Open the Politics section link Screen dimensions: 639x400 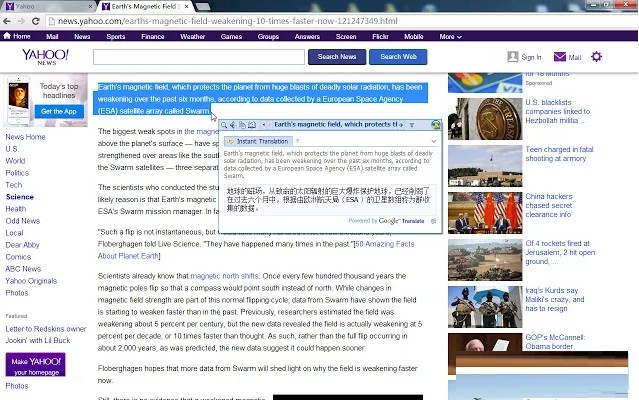click(17, 173)
